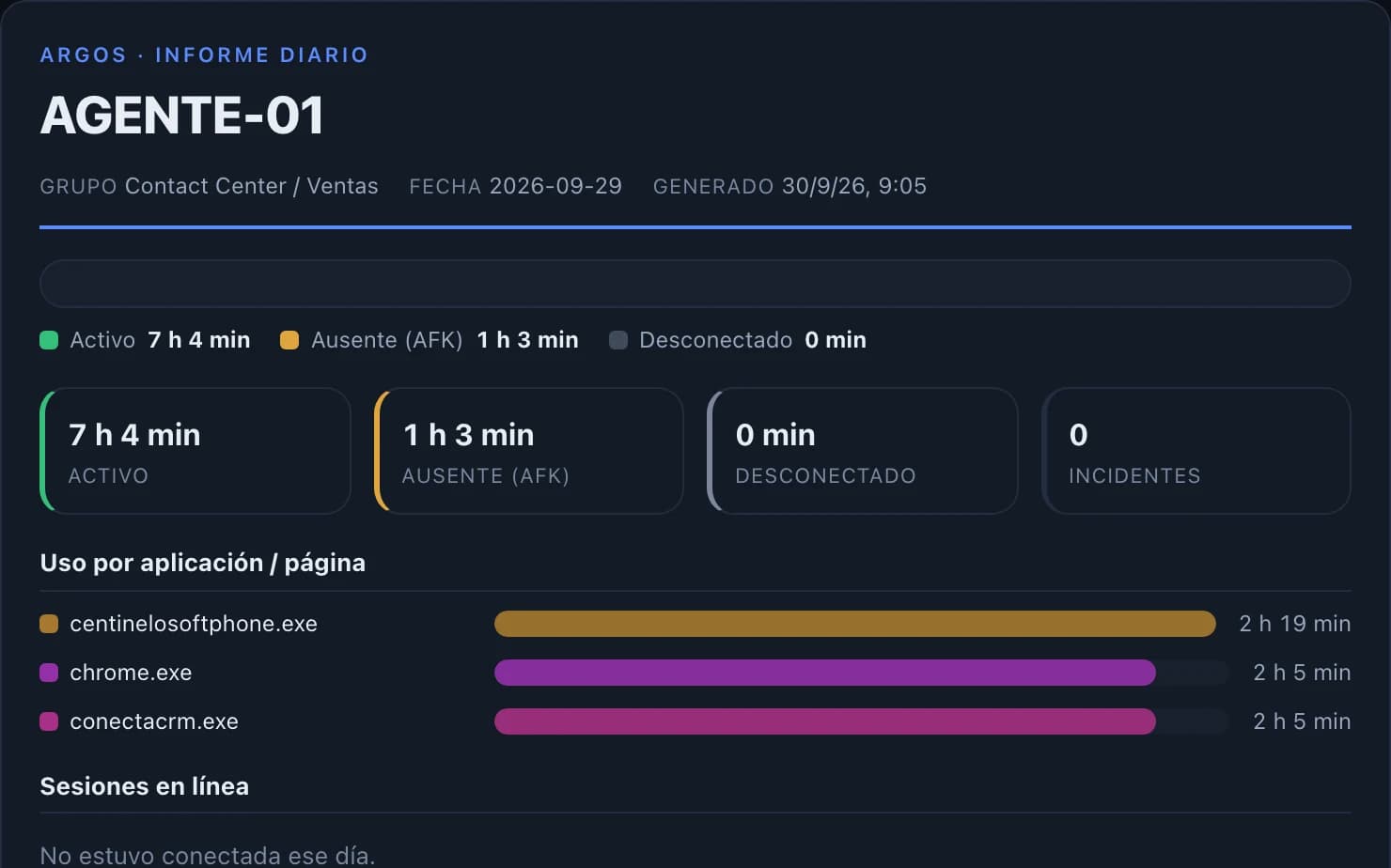1391x868 pixels.
Task: Click the centinelosoftphone.exe usage bar
Action: [x=855, y=624]
